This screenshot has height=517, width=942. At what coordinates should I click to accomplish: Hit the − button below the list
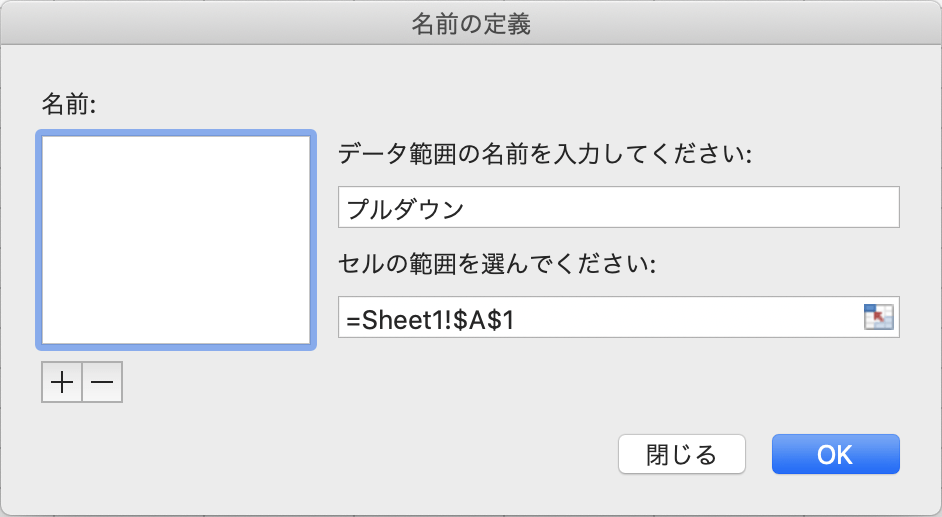click(x=102, y=382)
